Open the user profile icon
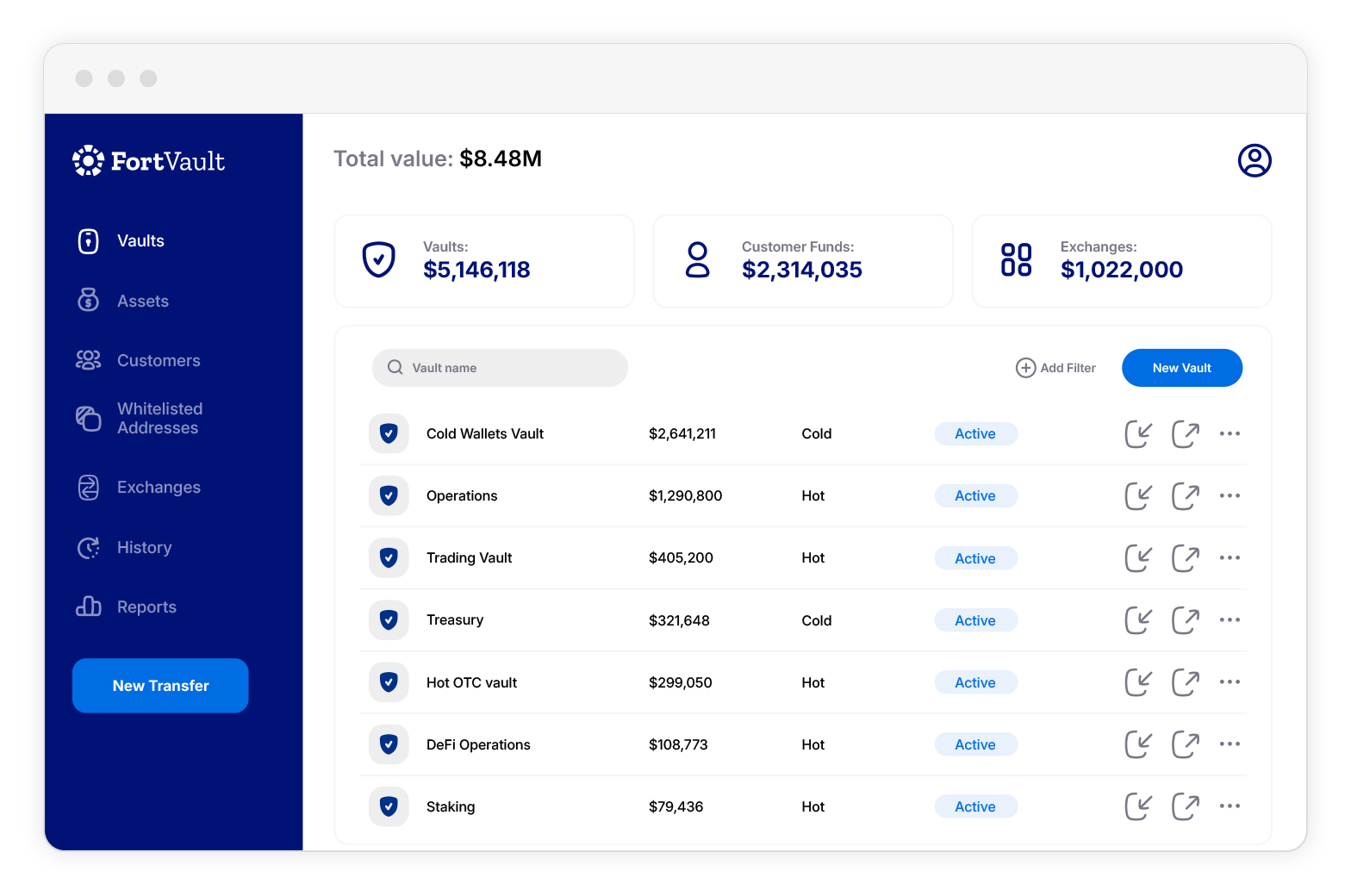This screenshot has height=896, width=1351. click(x=1254, y=160)
